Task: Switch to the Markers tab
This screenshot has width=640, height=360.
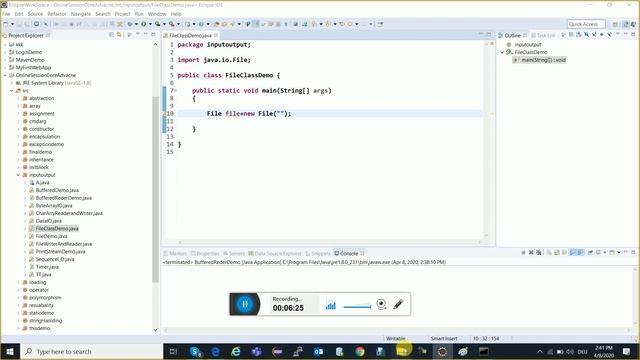Action: click(x=175, y=253)
